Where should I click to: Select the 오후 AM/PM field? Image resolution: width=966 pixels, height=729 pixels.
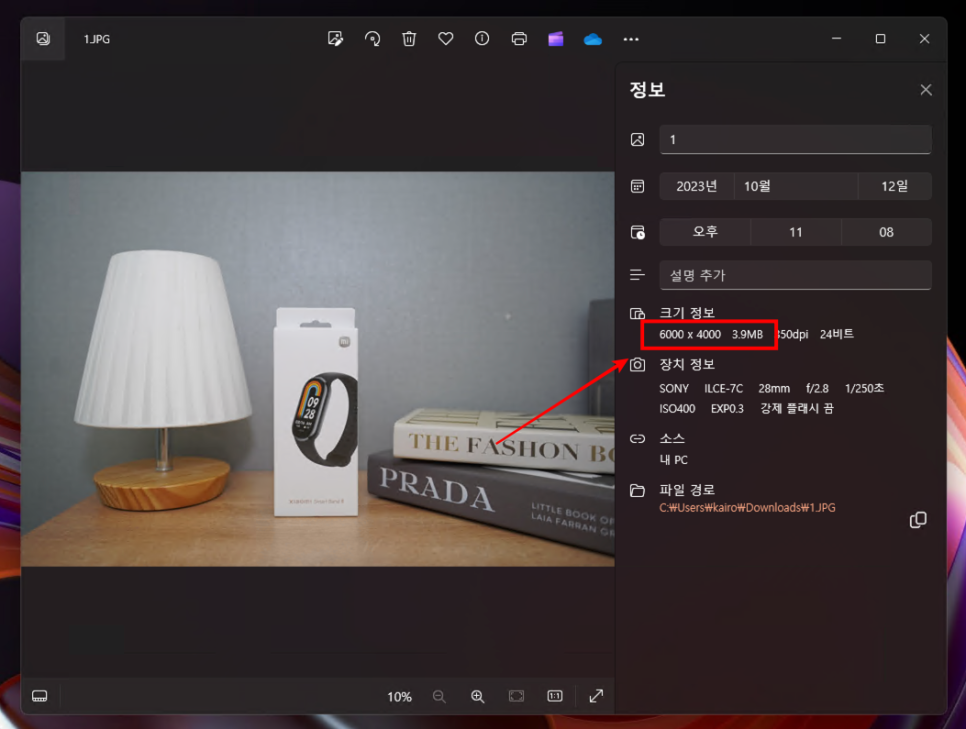[x=705, y=232]
